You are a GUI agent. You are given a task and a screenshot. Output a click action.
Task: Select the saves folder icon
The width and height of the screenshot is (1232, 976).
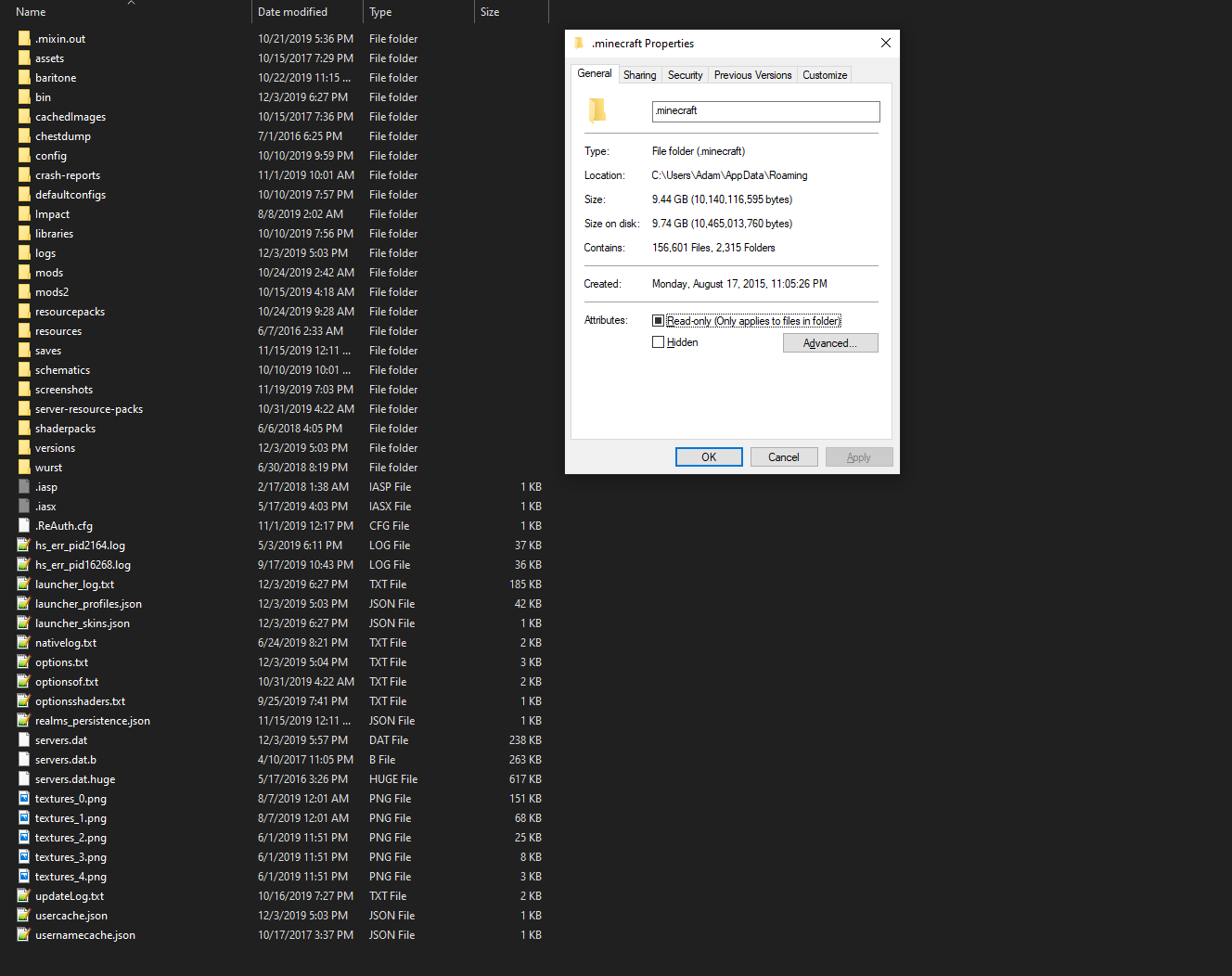(x=24, y=351)
